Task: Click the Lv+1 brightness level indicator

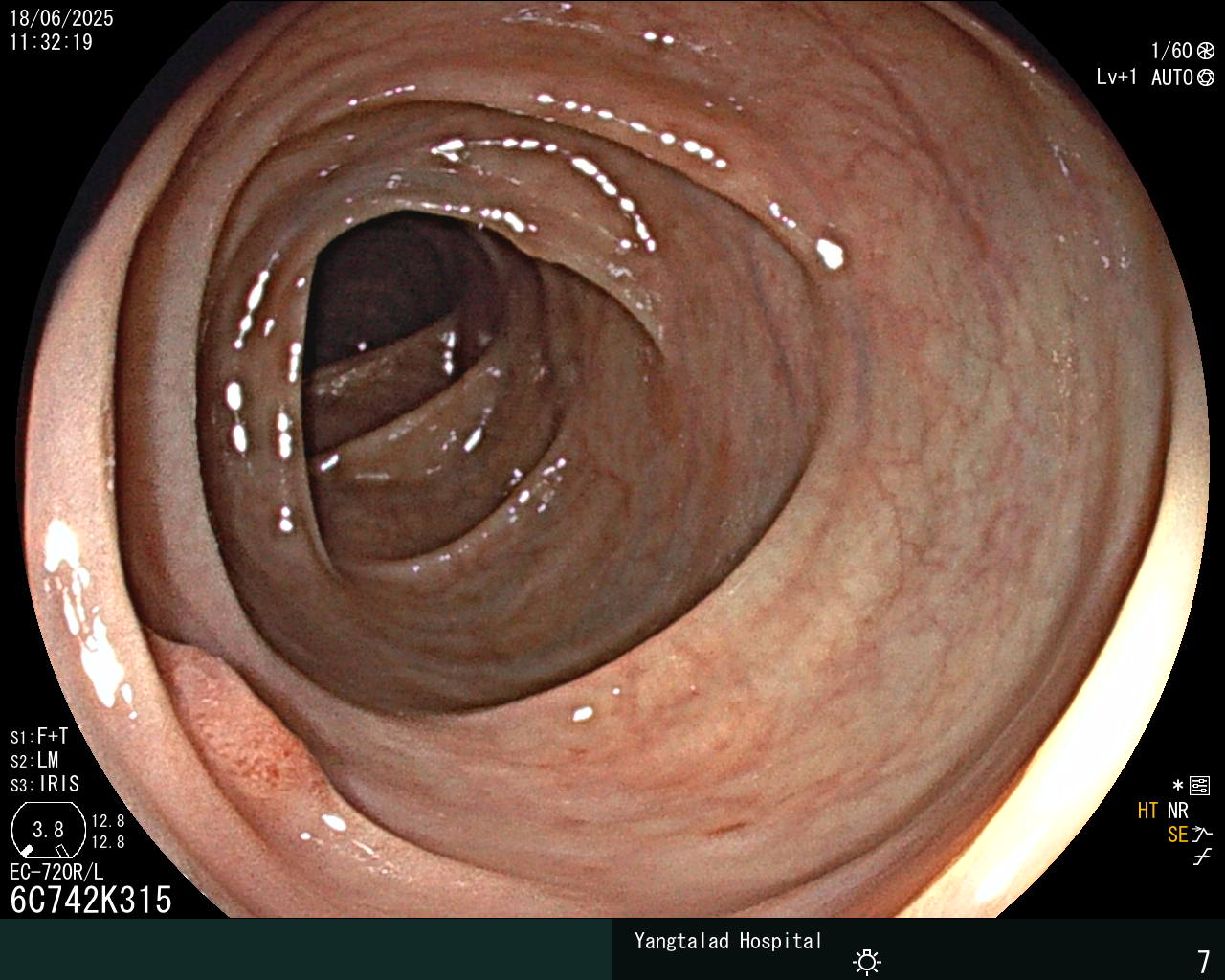Action: (1117, 78)
